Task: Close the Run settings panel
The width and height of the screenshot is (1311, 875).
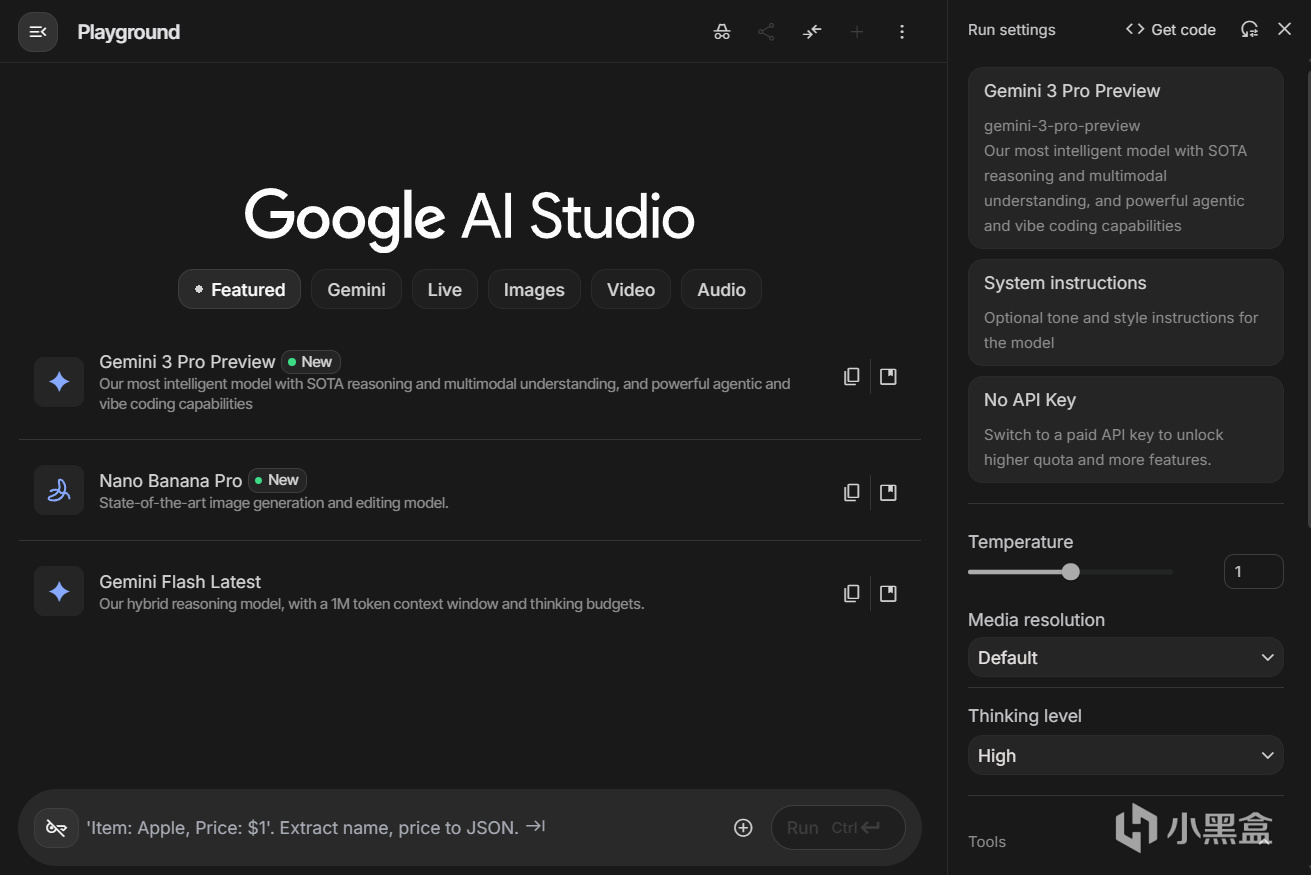Action: [x=1285, y=30]
